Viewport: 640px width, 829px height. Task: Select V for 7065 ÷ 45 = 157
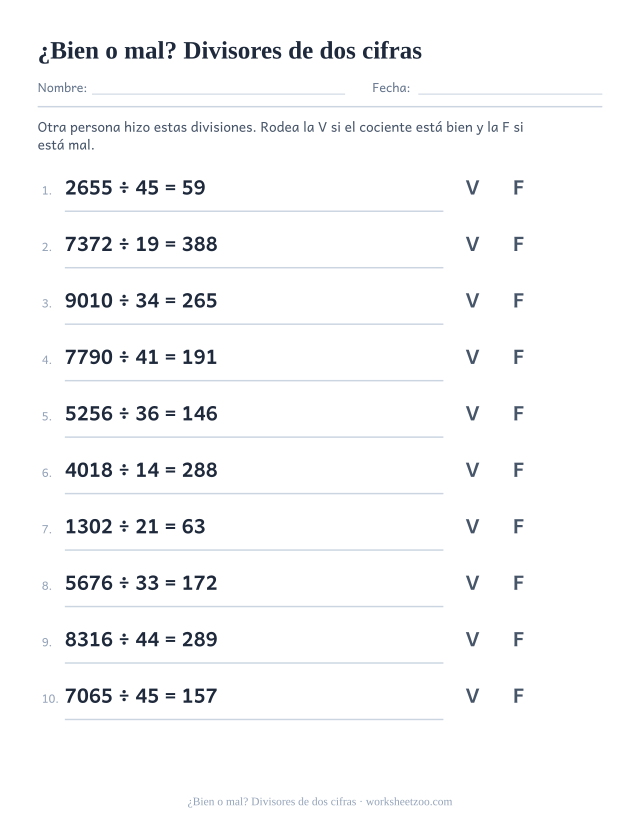472,696
